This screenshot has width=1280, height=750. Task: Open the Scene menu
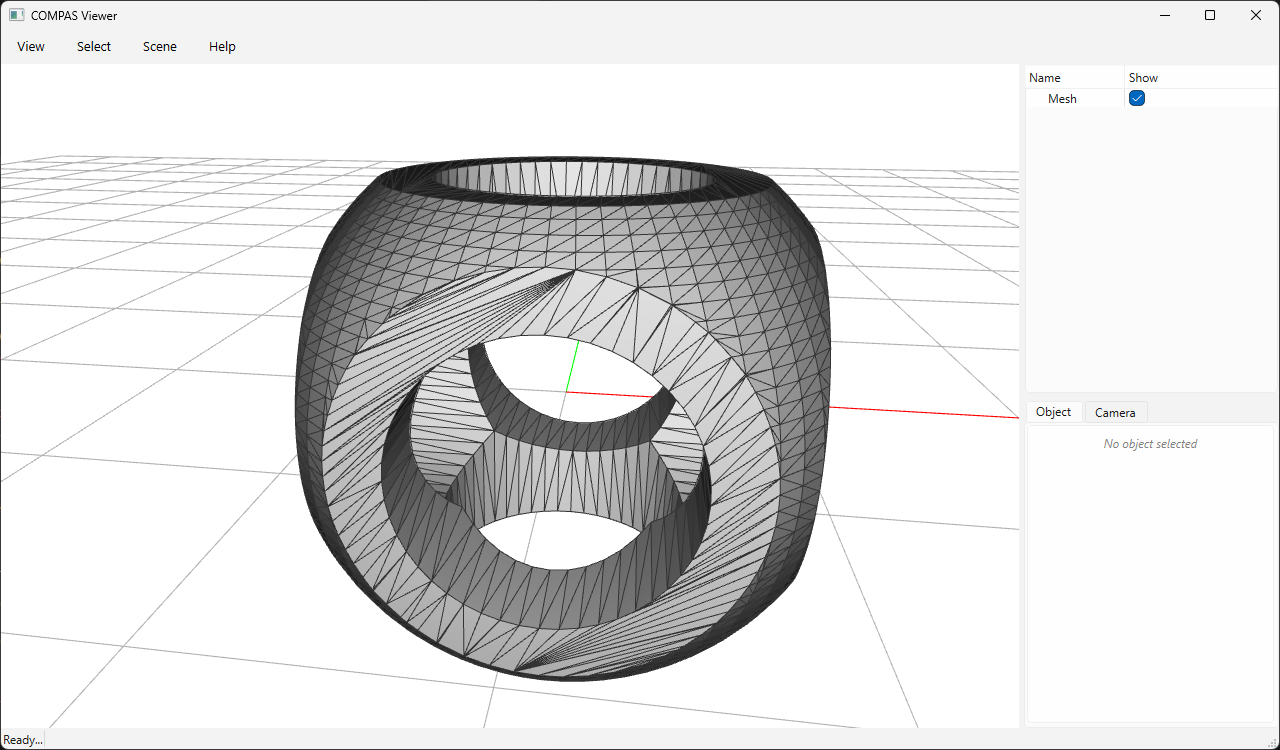[160, 47]
